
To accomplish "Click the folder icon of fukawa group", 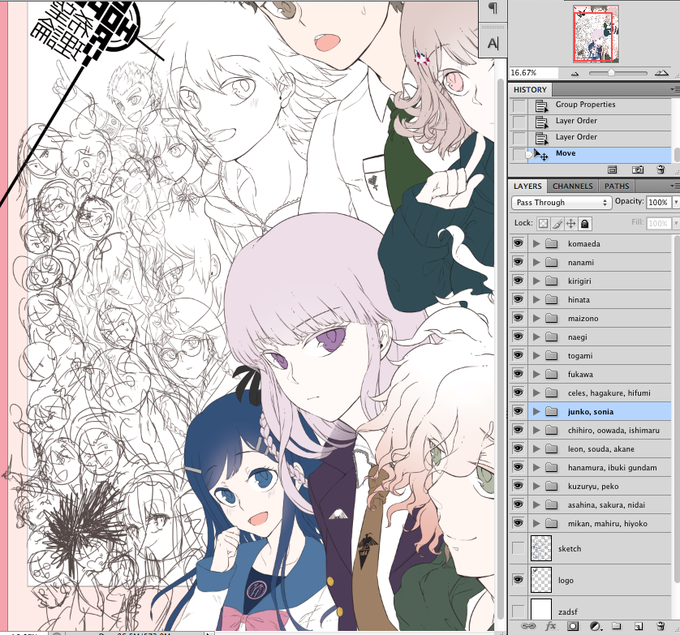I will click(x=551, y=374).
